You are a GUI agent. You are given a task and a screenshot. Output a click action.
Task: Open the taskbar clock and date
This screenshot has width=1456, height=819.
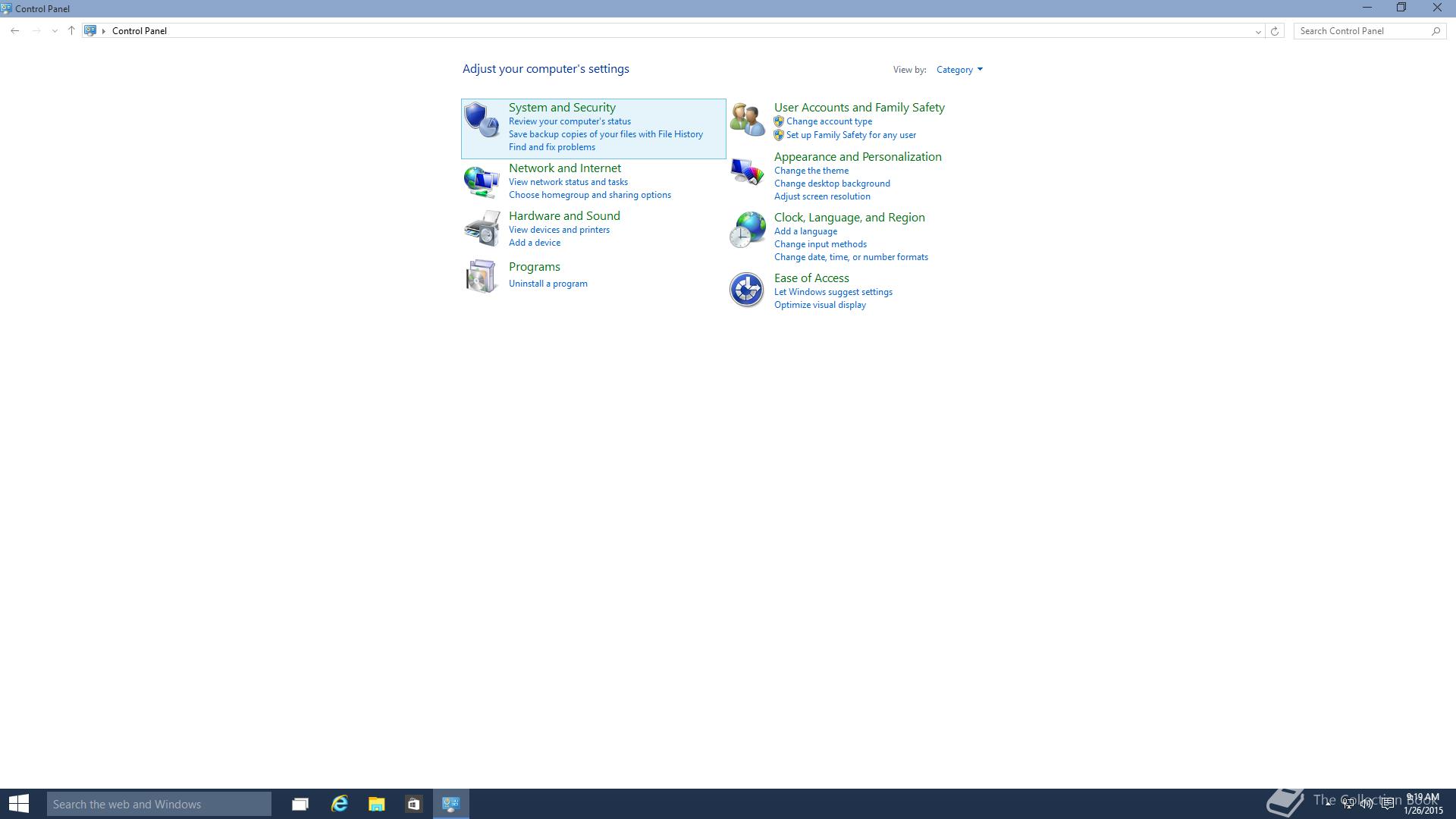pos(1423,804)
